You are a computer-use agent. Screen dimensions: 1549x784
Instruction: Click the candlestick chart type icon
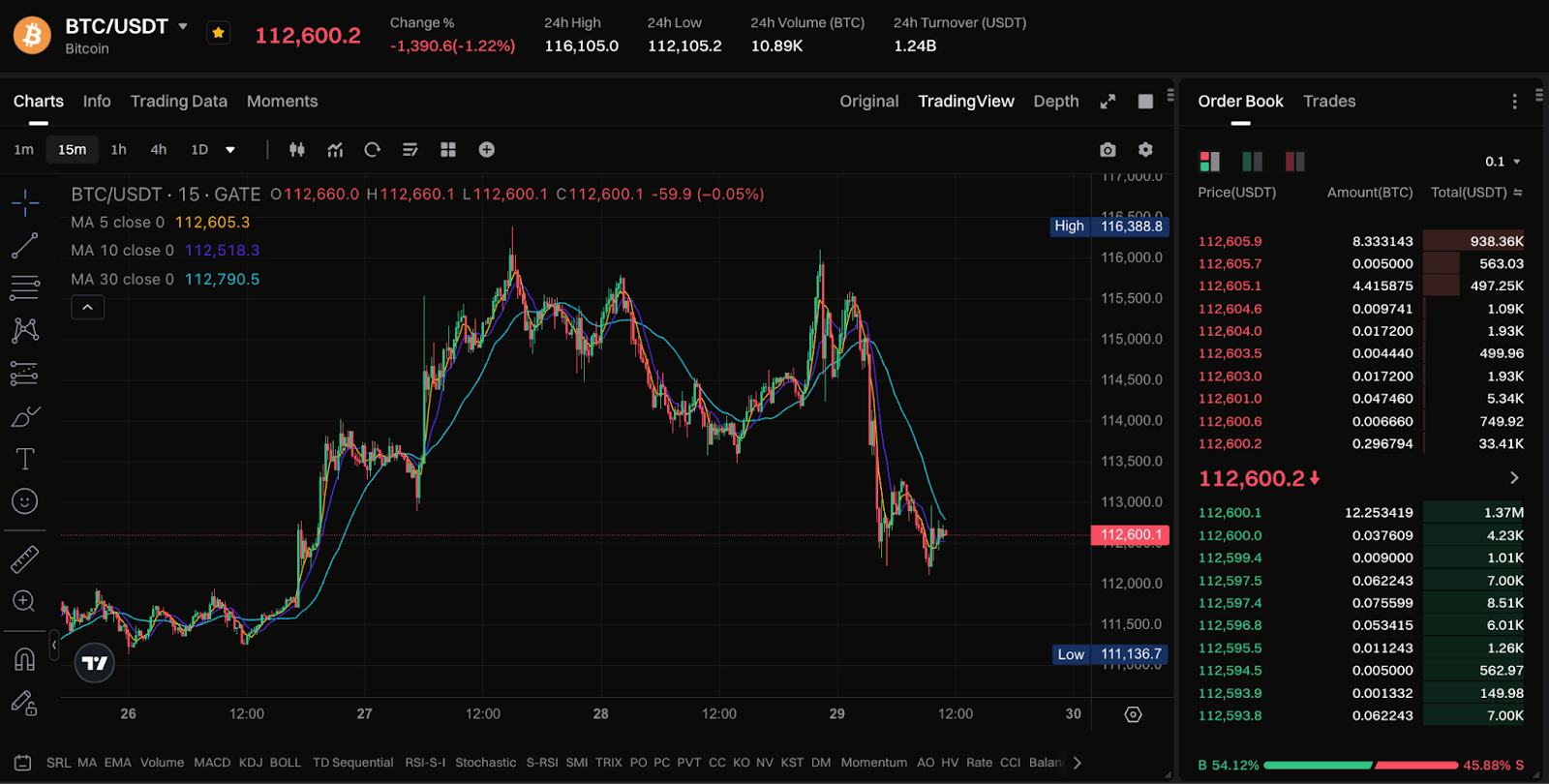click(297, 150)
